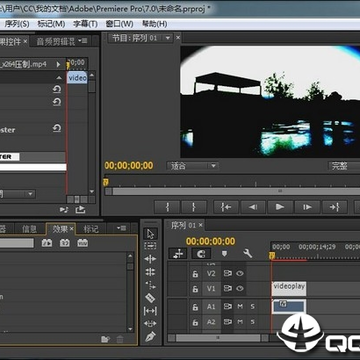This screenshot has width=360, height=360.
Task: Reset the first effect in Effect Controls
Action: click(x=57, y=89)
